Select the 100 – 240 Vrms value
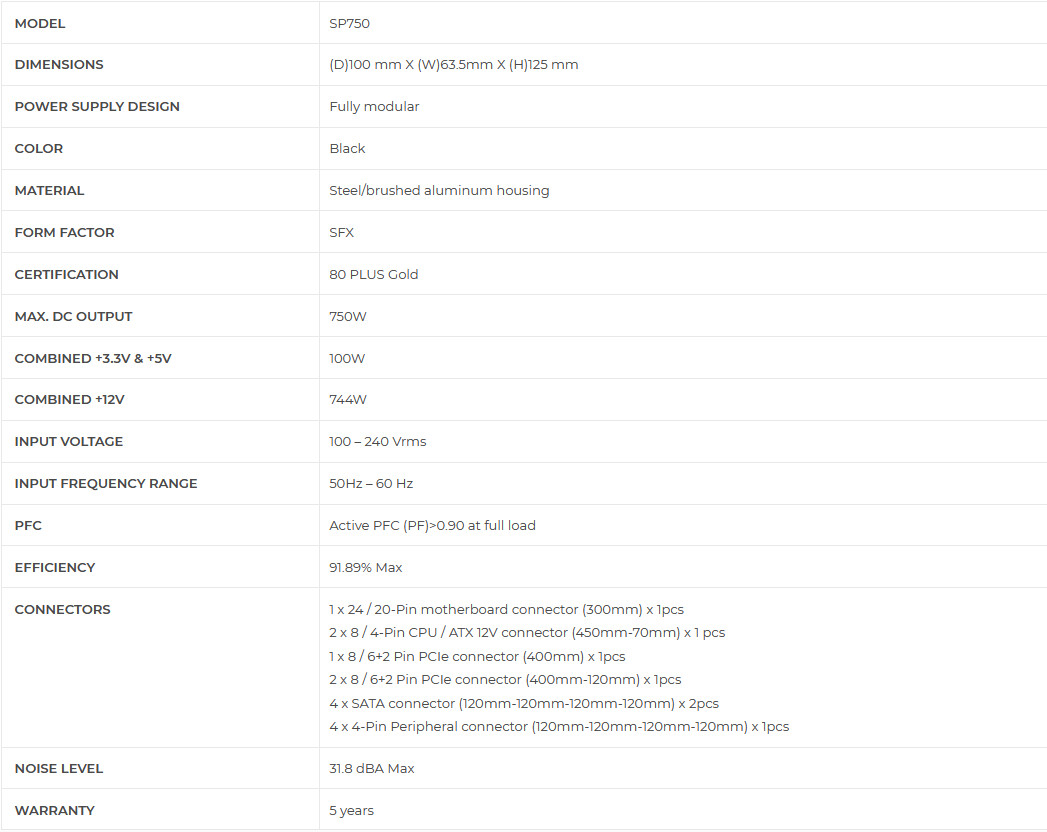 pos(378,442)
